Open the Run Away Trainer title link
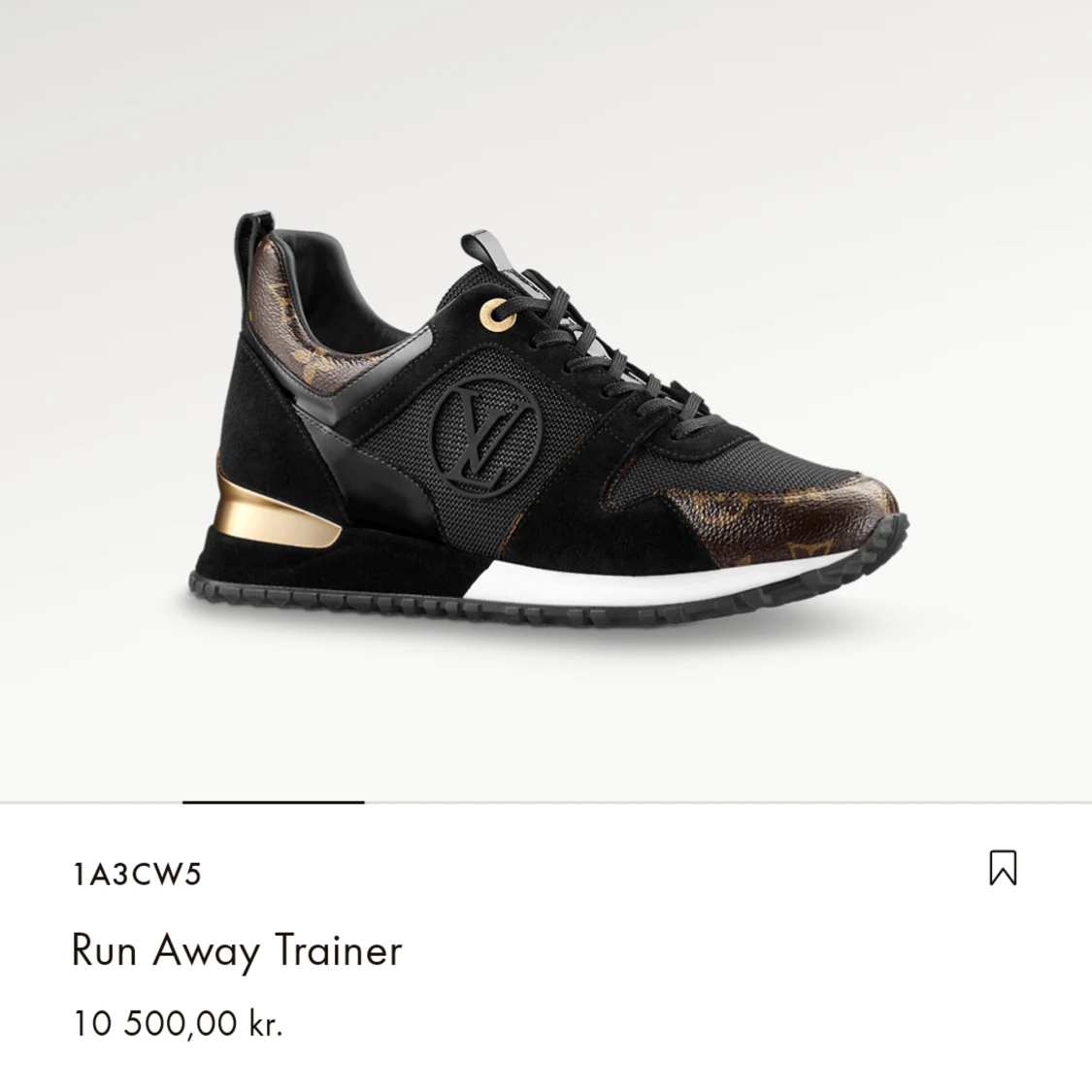The image size is (1092, 1092). click(237, 950)
